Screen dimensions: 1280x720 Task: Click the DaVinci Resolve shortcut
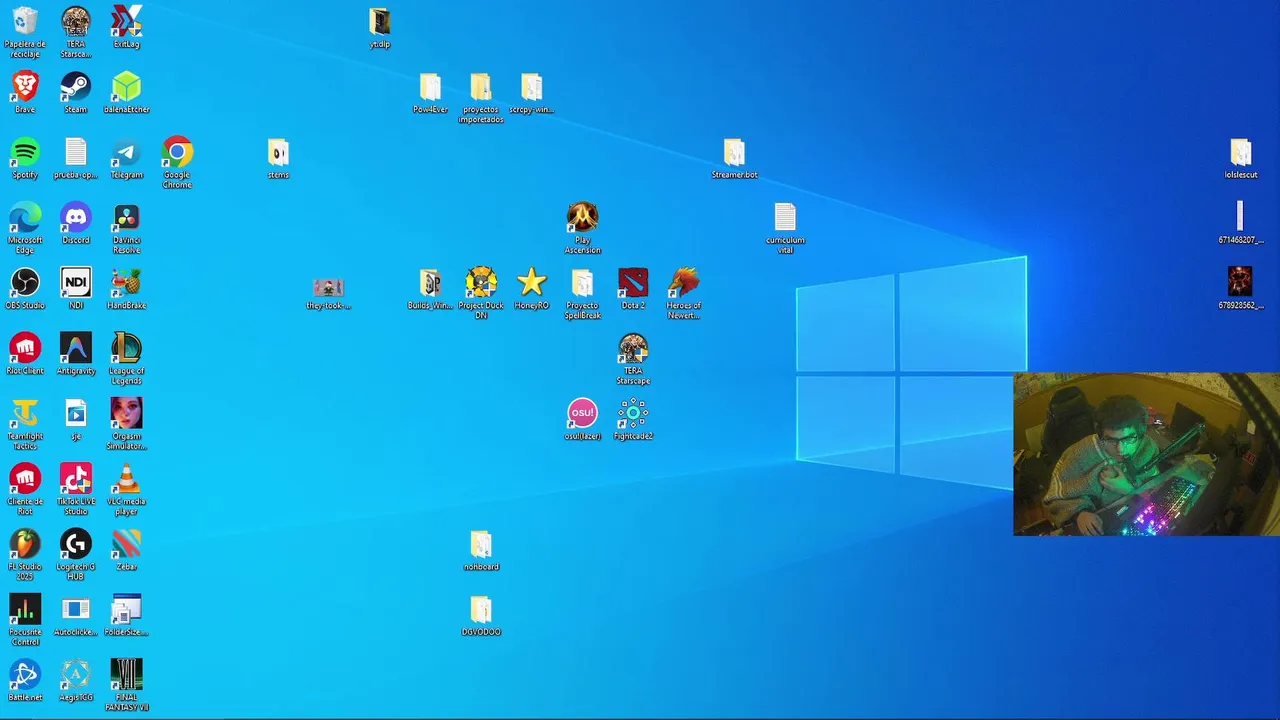[126, 217]
